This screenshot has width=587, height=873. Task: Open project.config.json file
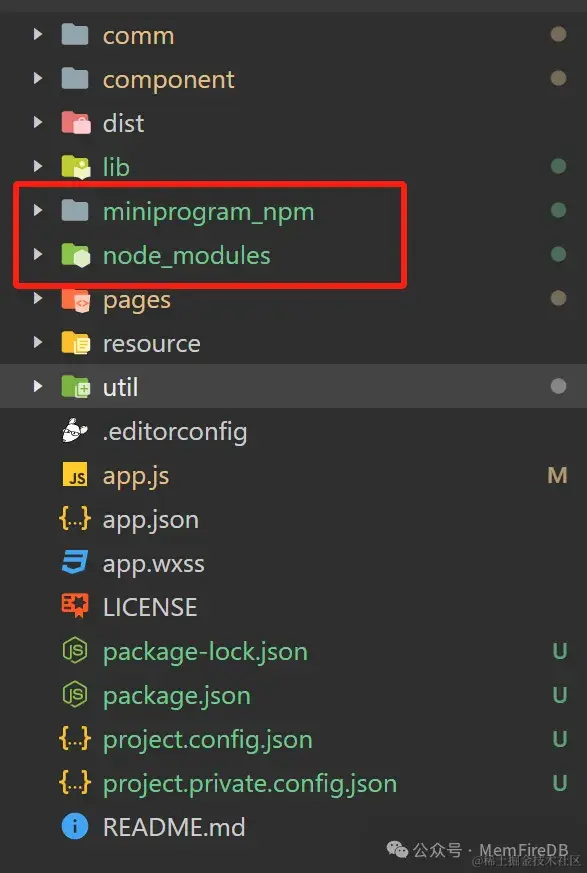[208, 740]
